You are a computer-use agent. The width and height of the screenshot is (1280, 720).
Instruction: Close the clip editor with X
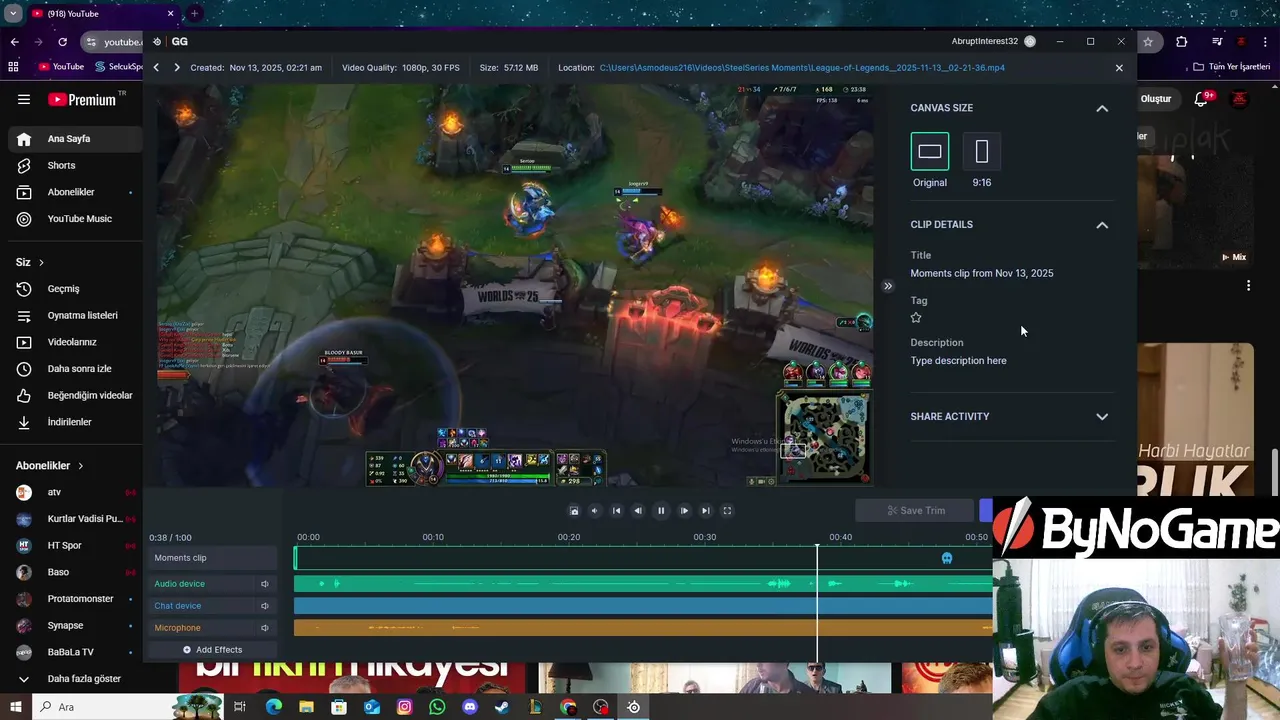click(1119, 68)
